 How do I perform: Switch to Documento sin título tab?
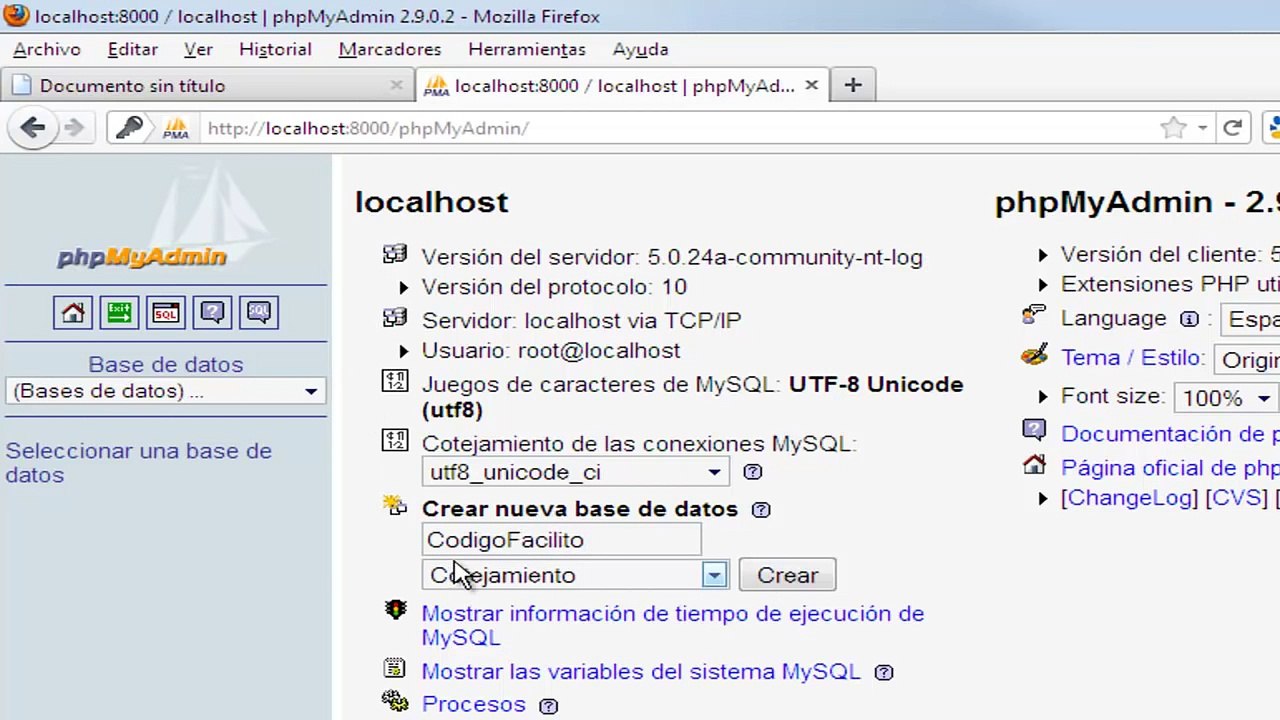pyautogui.click(x=206, y=86)
